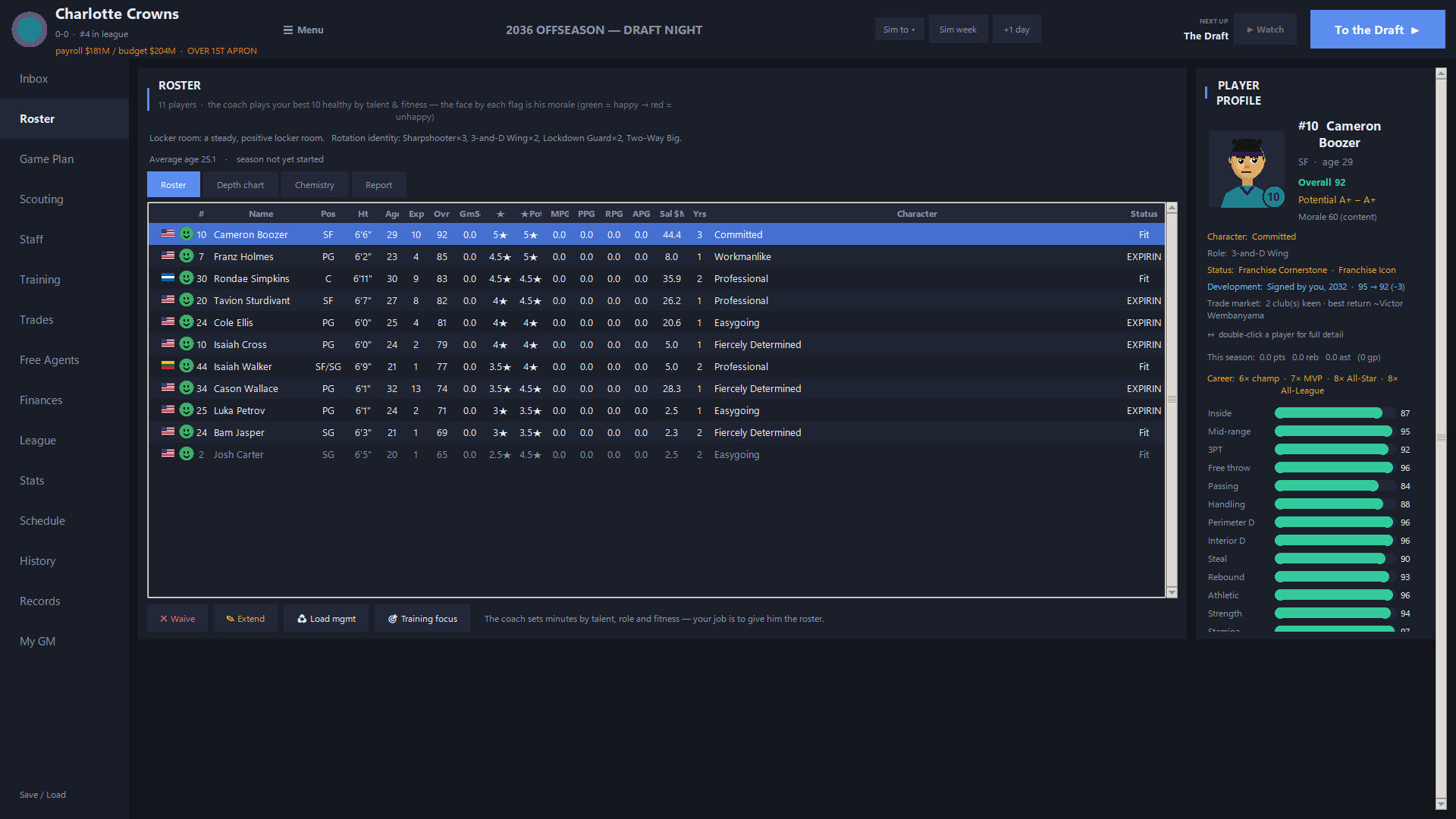Click Cameron Boozer's morale face icon
Image resolution: width=1456 pixels, height=819 pixels.
187,234
